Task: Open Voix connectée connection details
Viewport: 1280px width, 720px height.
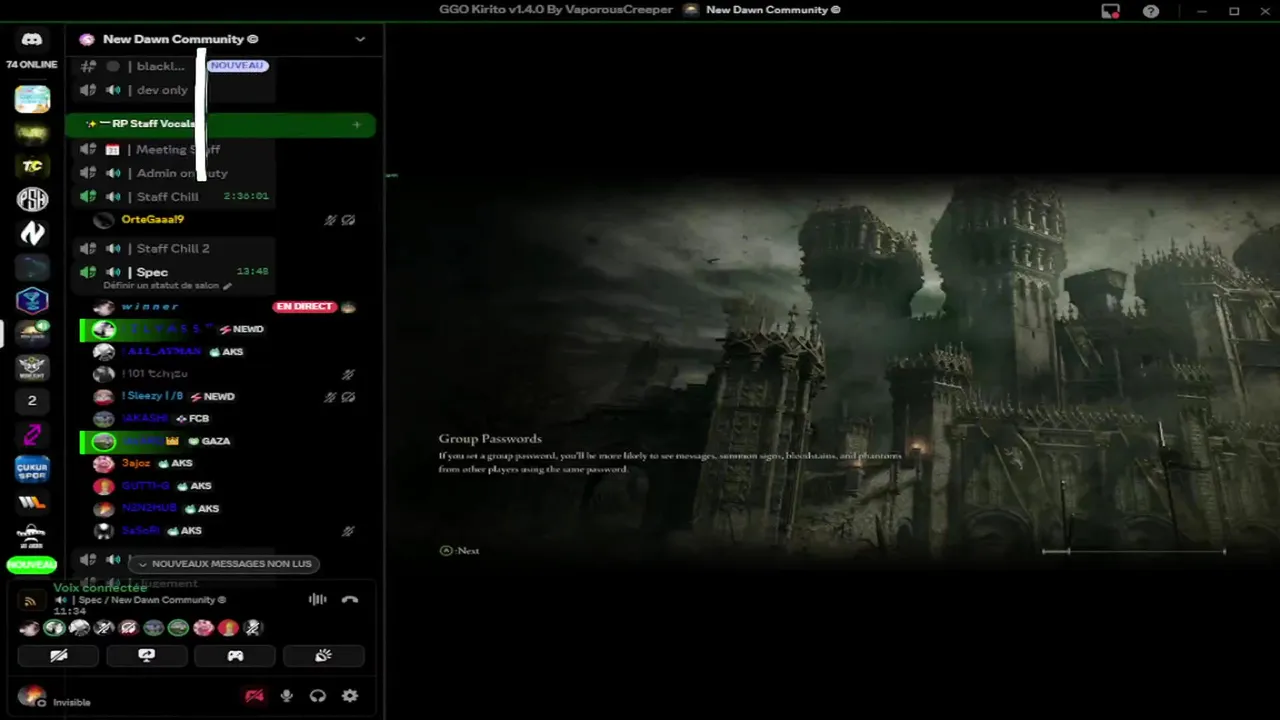Action: click(100, 588)
